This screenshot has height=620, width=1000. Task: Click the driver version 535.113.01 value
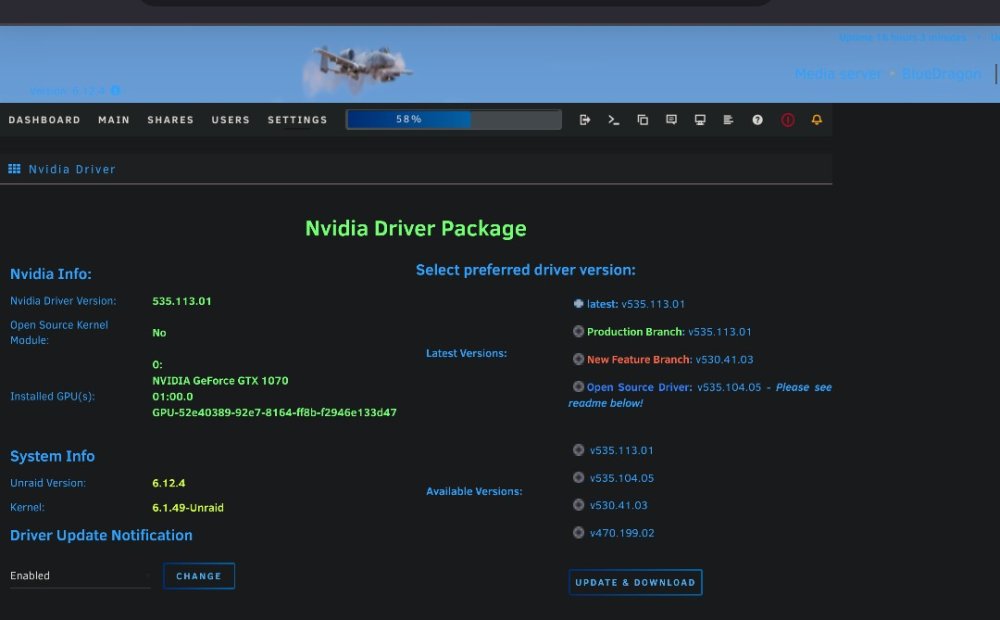pos(182,301)
